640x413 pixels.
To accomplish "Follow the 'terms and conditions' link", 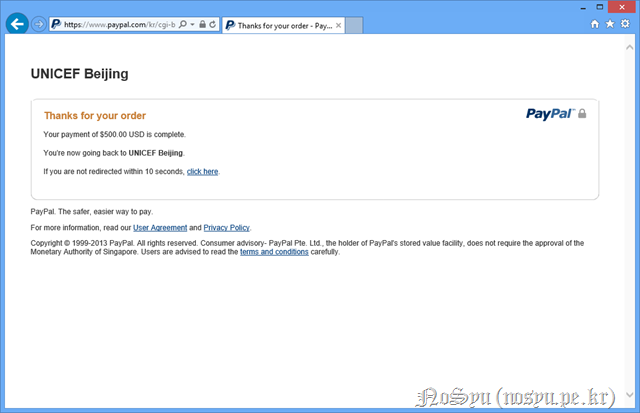I will point(274,252).
